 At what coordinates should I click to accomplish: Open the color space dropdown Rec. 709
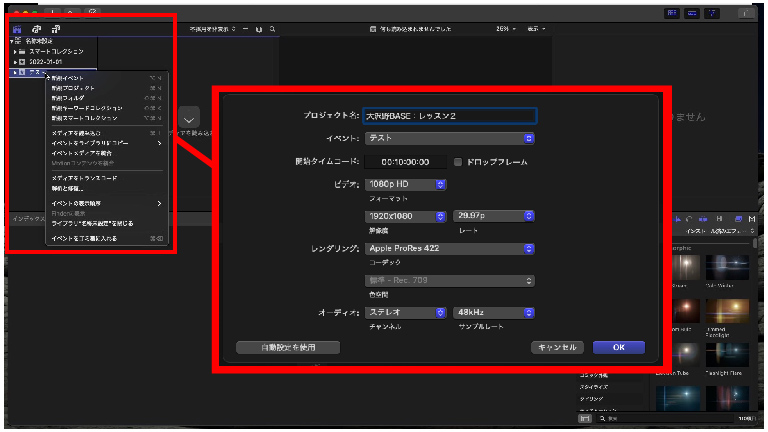(450, 281)
